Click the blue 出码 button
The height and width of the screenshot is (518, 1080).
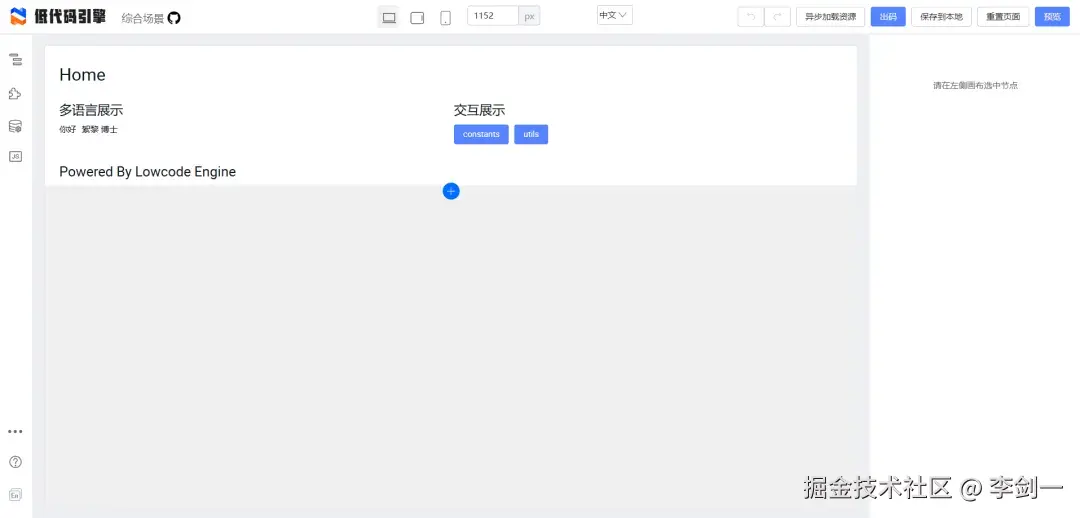pyautogui.click(x=888, y=17)
